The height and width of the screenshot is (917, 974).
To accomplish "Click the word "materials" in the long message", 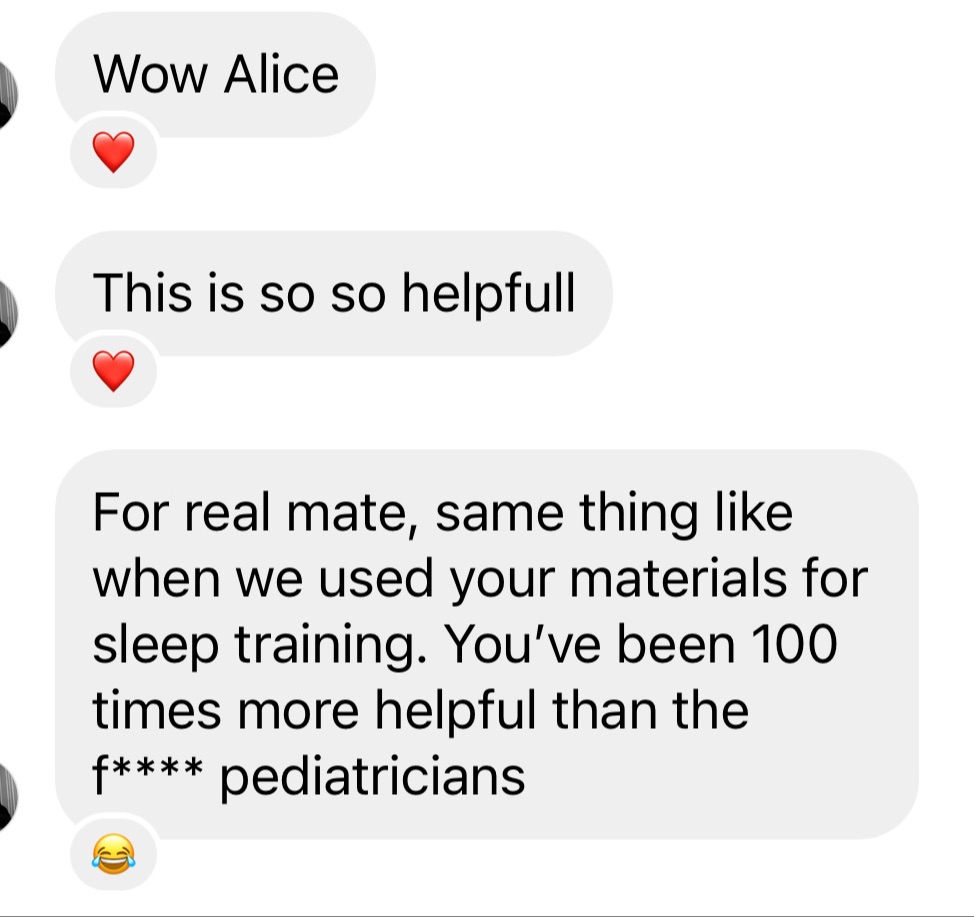I will coord(678,579).
